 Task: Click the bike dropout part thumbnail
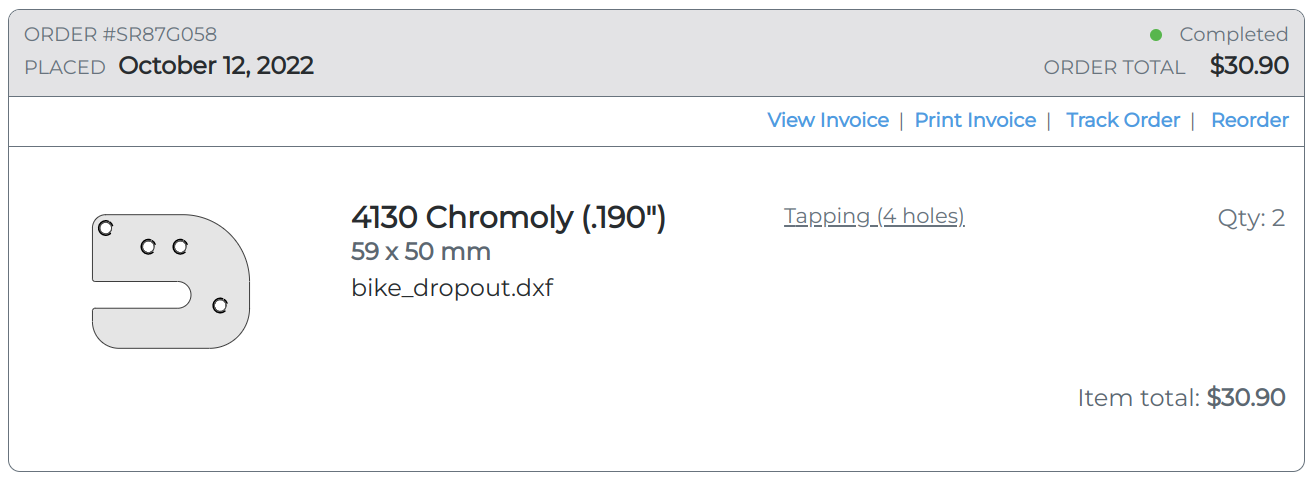point(170,281)
